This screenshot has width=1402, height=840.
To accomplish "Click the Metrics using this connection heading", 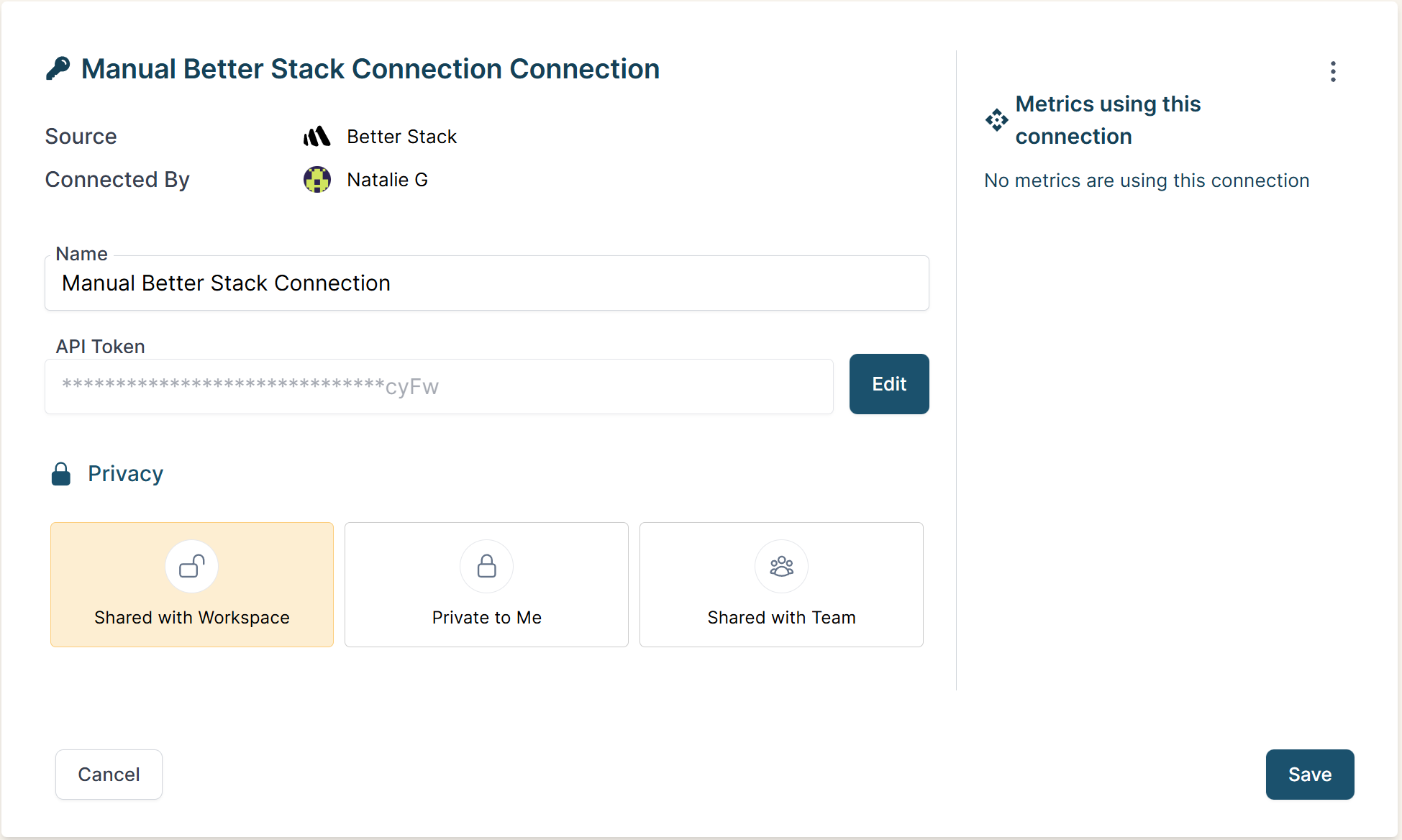I will point(1108,119).
